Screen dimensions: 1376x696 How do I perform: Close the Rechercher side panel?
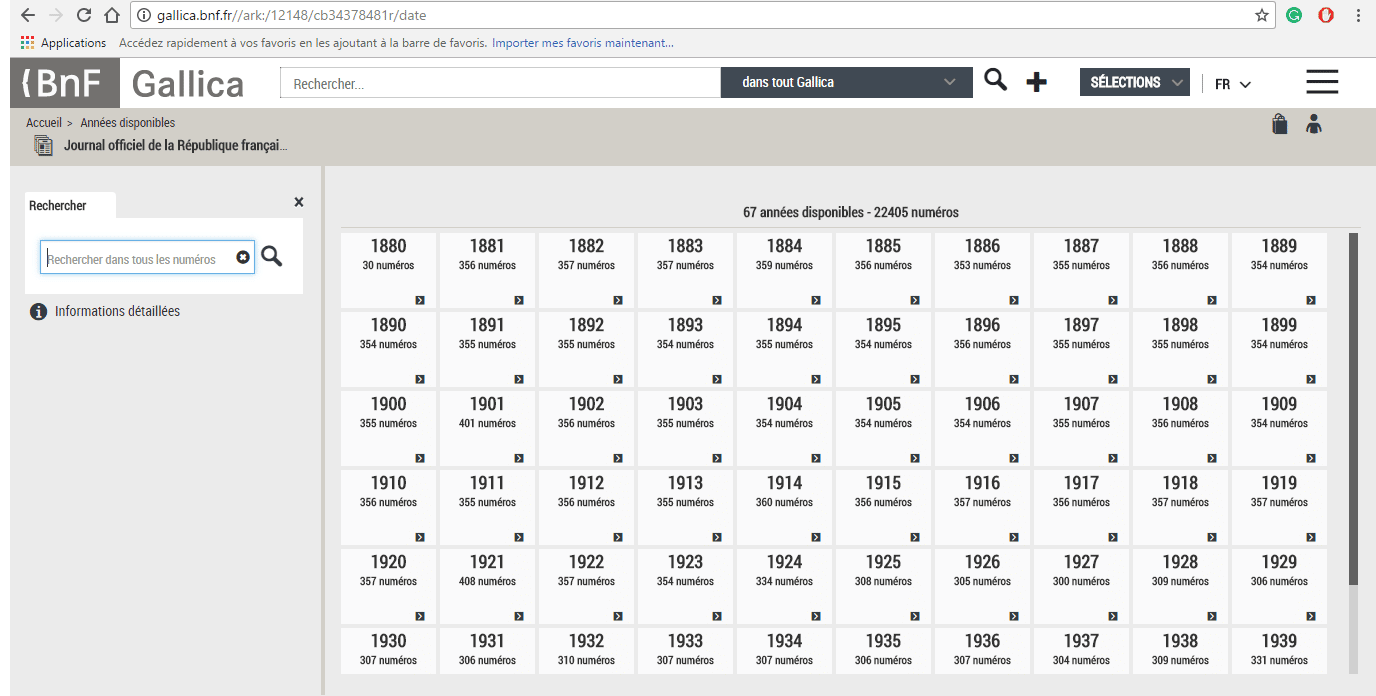coord(299,202)
